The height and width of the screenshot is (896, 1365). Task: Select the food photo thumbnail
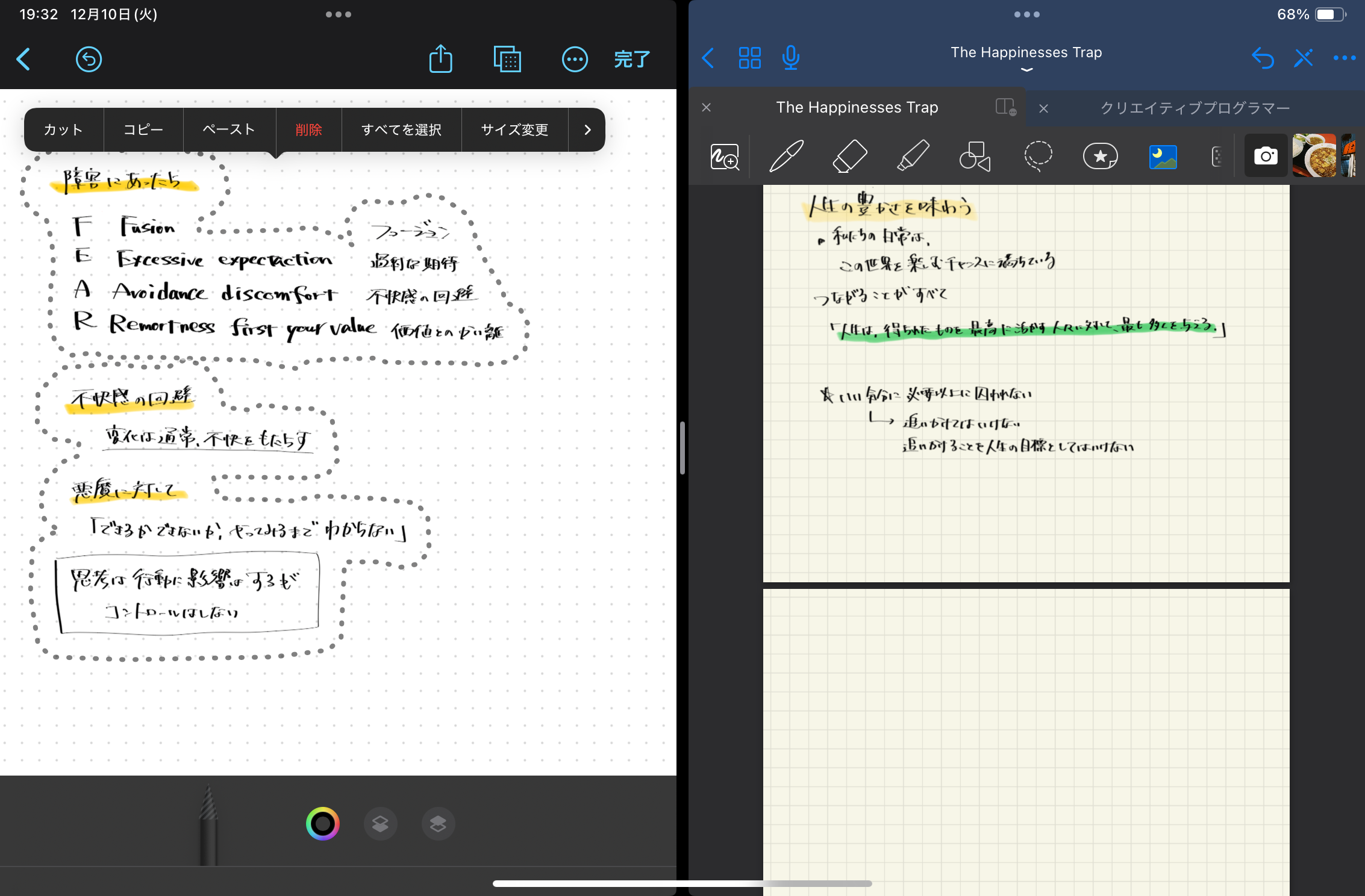click(x=1314, y=155)
